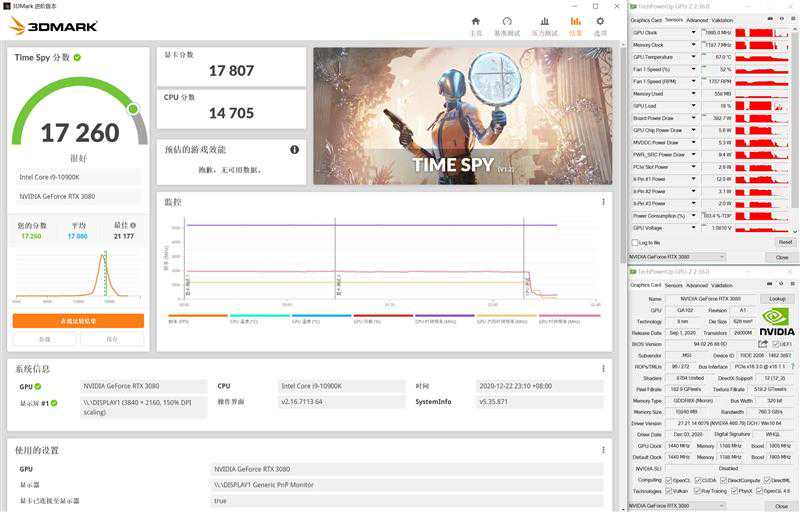Click the info icon beside best score

coord(134,225)
